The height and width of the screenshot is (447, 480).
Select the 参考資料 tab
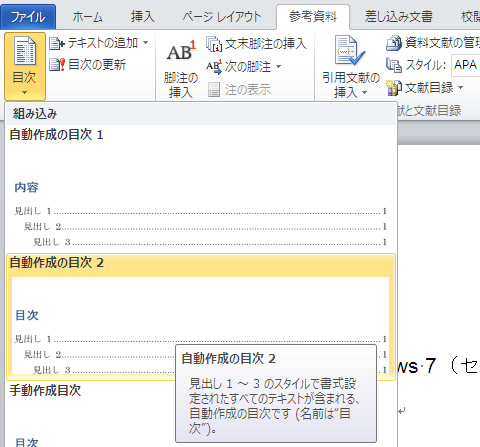(313, 17)
